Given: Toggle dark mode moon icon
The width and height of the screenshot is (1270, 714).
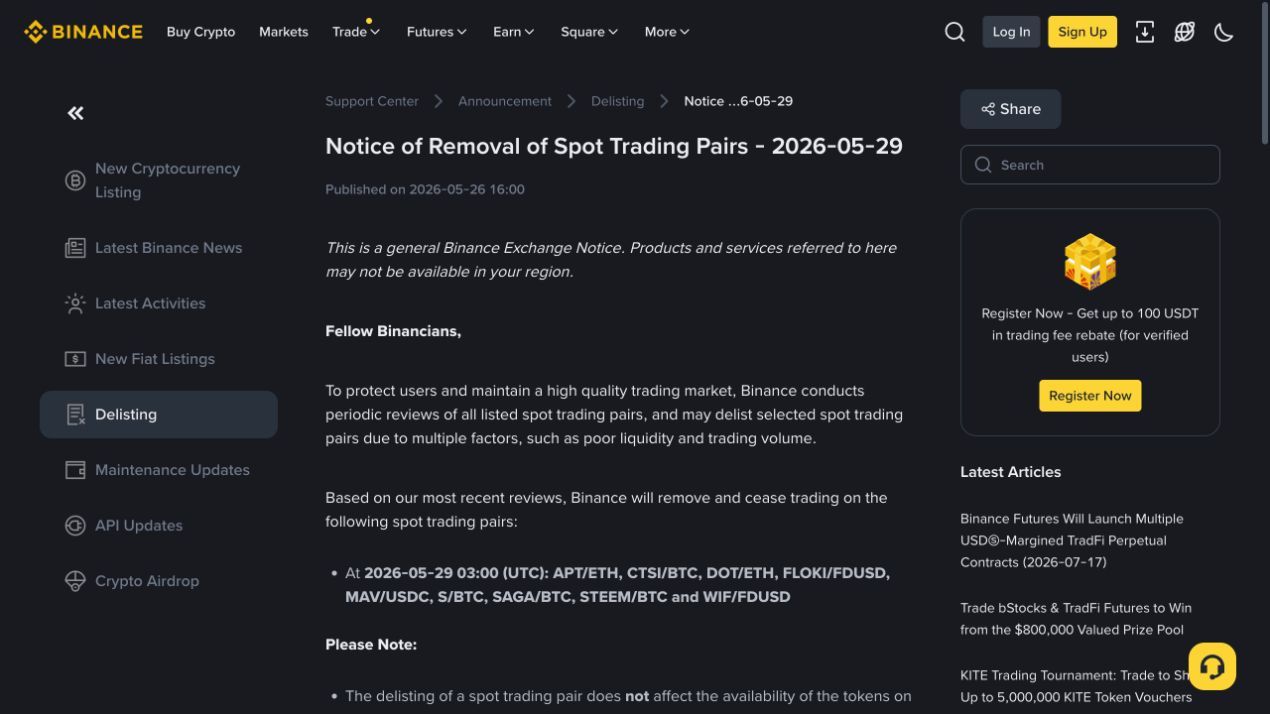Looking at the screenshot, I should pos(1224,32).
